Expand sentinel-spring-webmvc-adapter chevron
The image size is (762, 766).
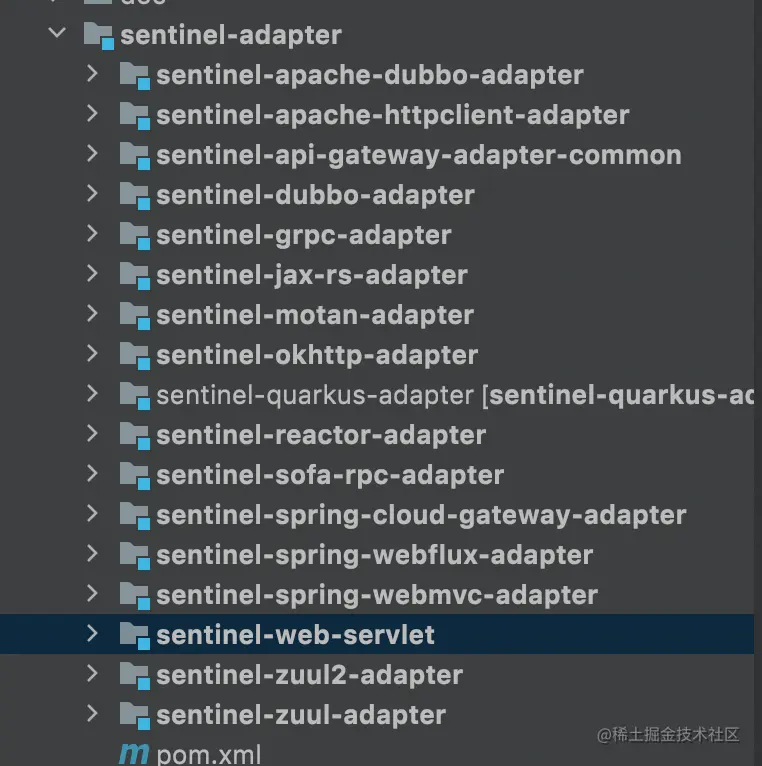pyautogui.click(x=92, y=594)
